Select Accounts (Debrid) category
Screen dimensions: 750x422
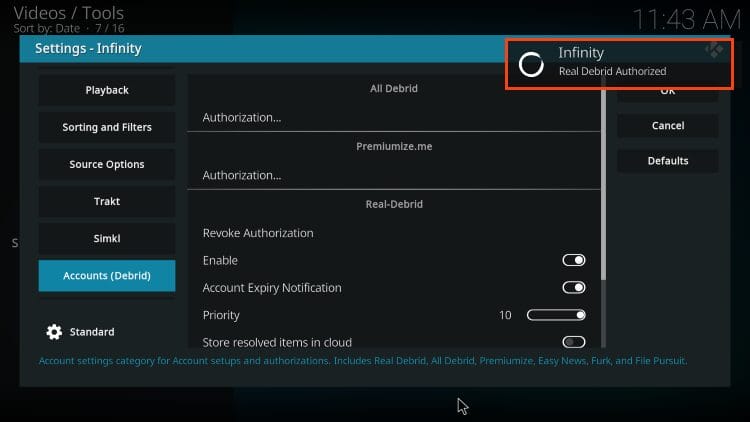[x=107, y=276]
